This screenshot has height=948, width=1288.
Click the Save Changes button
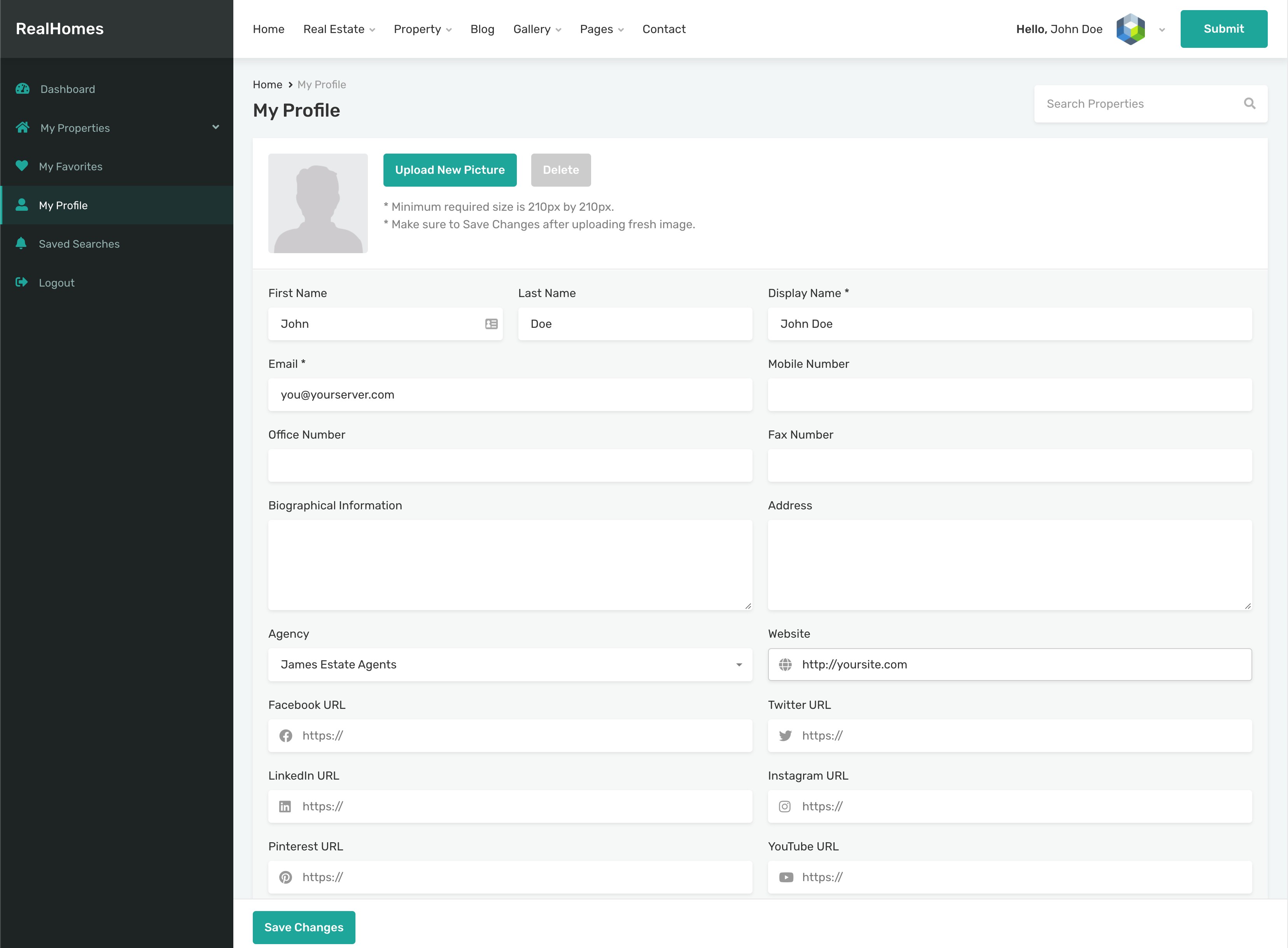(304, 927)
